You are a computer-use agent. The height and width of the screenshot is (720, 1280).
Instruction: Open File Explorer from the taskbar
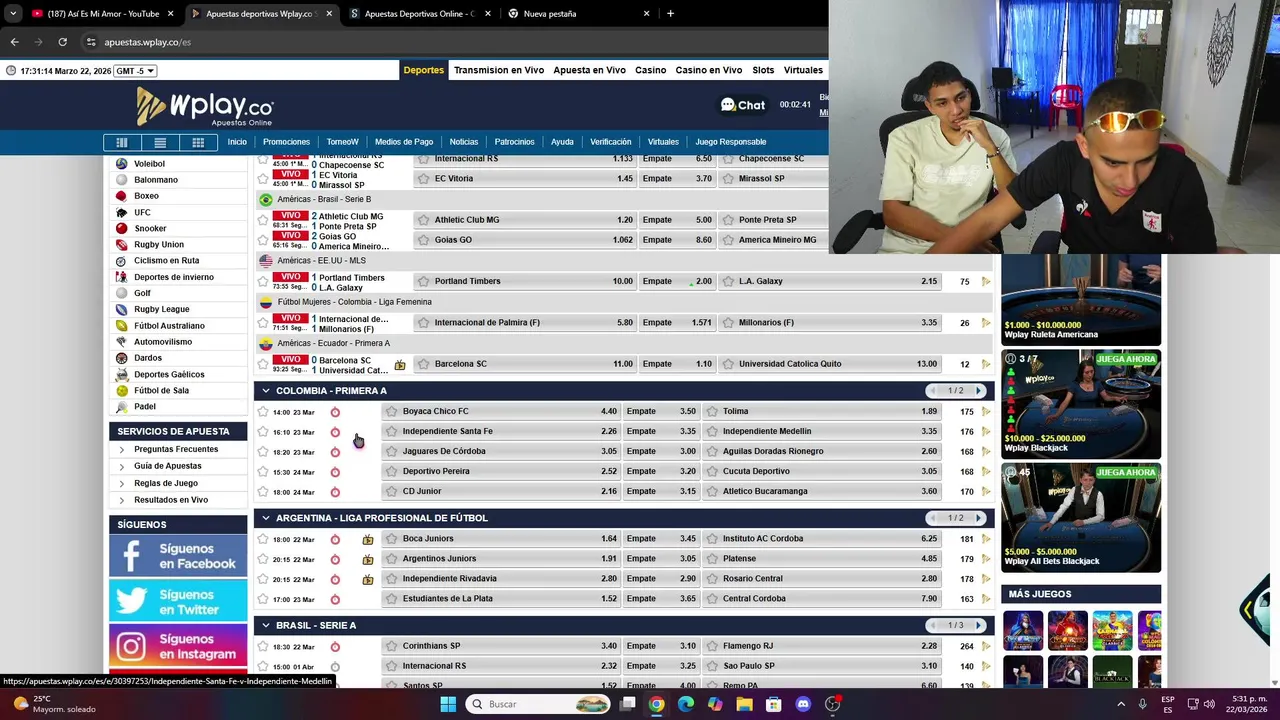coord(744,704)
